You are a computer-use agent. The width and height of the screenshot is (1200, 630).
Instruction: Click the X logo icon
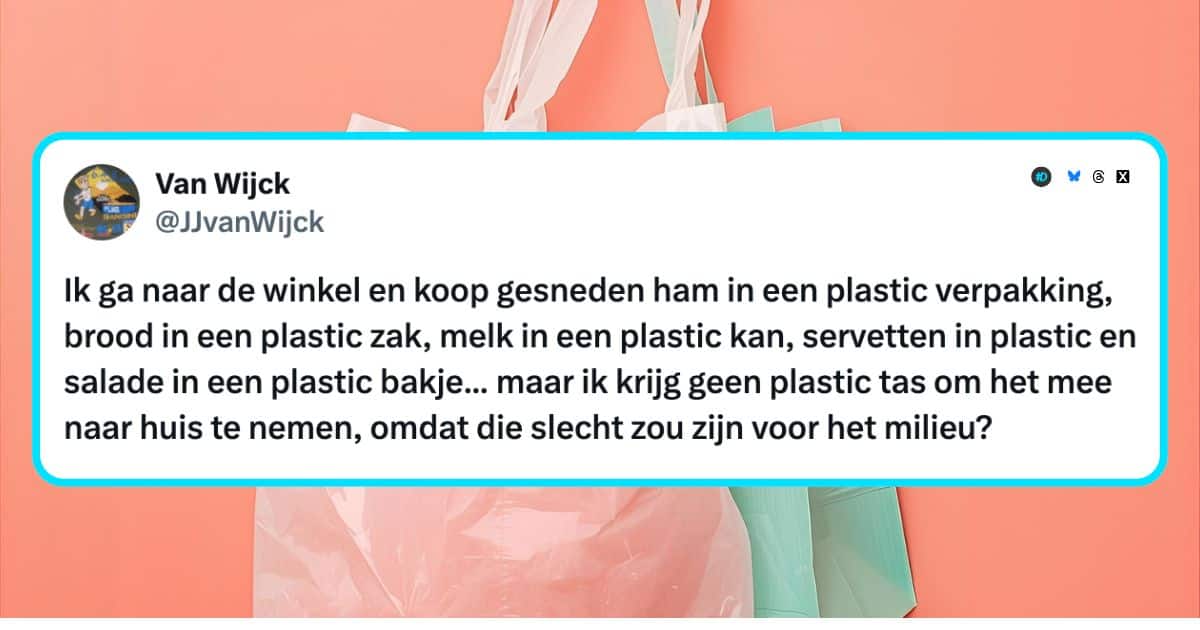1123,177
